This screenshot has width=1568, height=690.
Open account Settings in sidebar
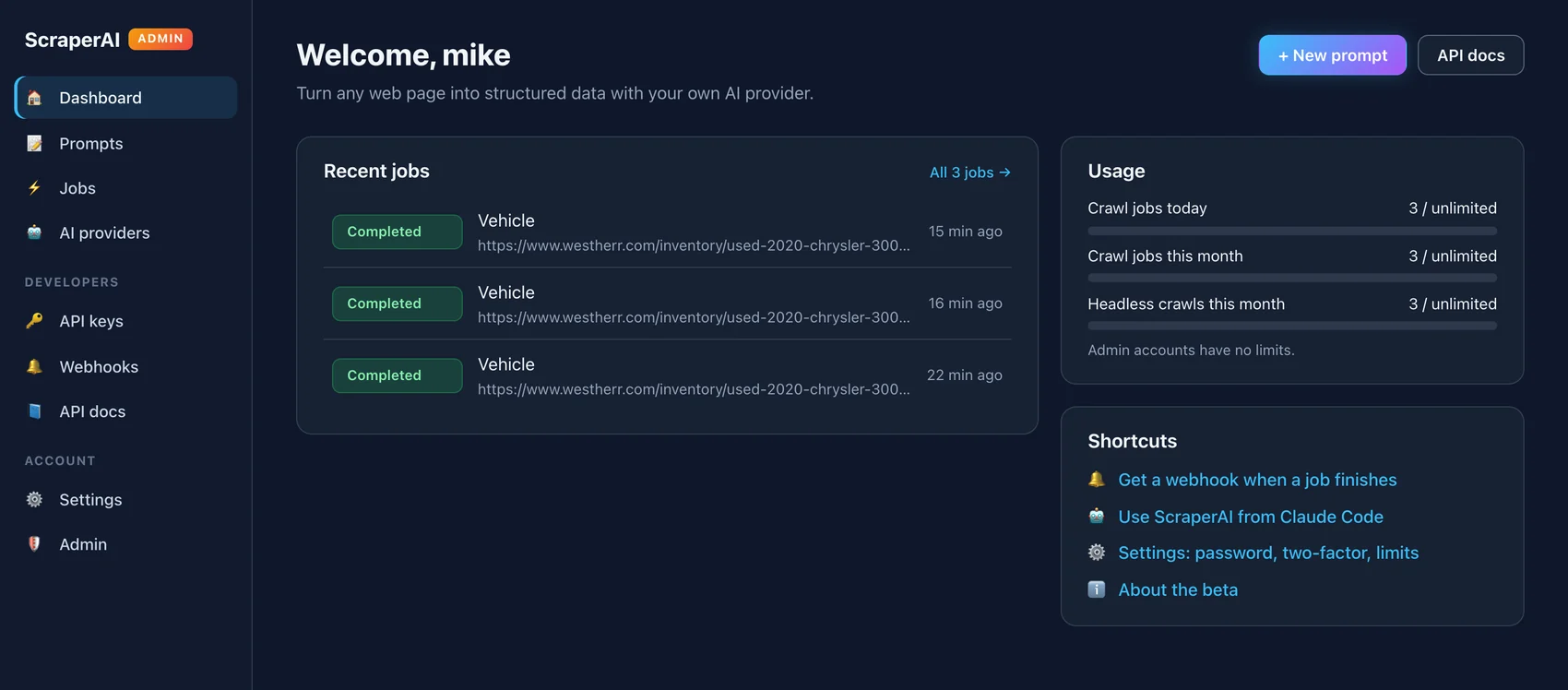pyautogui.click(x=126, y=499)
